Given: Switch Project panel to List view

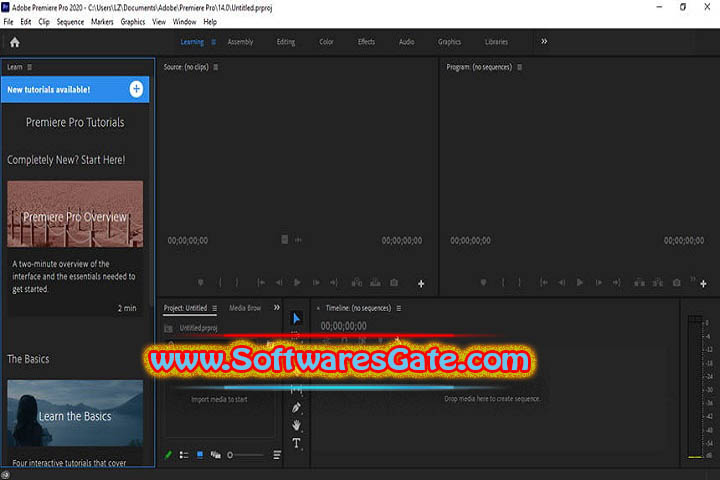Looking at the screenshot, I should [x=184, y=455].
